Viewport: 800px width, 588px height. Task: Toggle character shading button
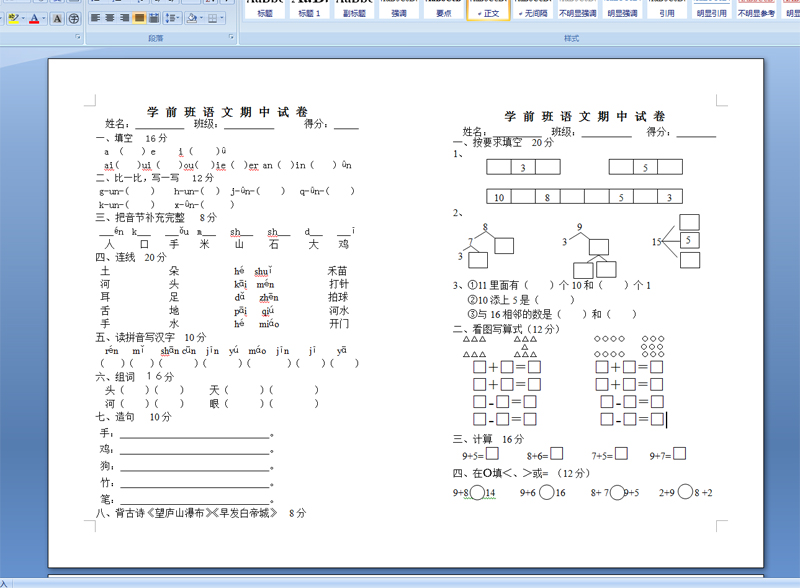pos(58,19)
